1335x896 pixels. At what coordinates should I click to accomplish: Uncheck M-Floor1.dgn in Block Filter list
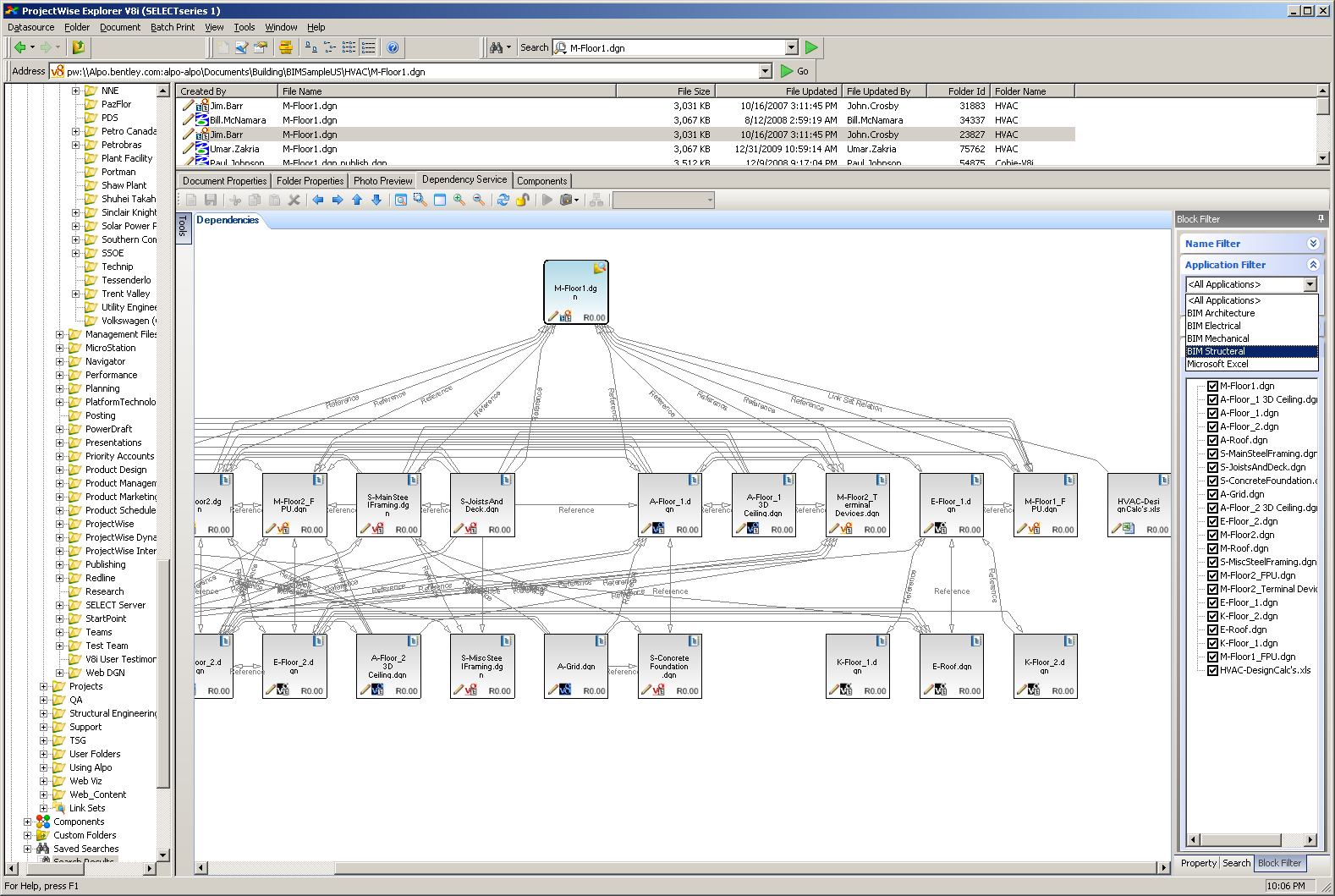tap(1212, 386)
